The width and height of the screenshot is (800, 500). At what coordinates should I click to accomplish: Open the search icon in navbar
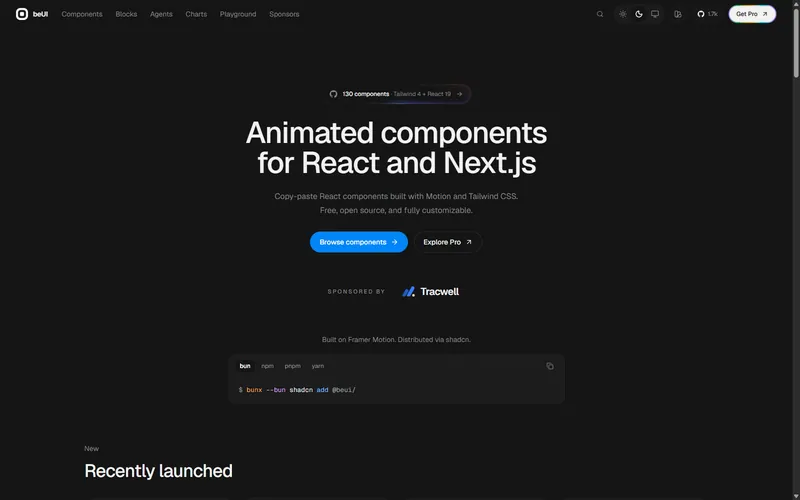point(600,14)
